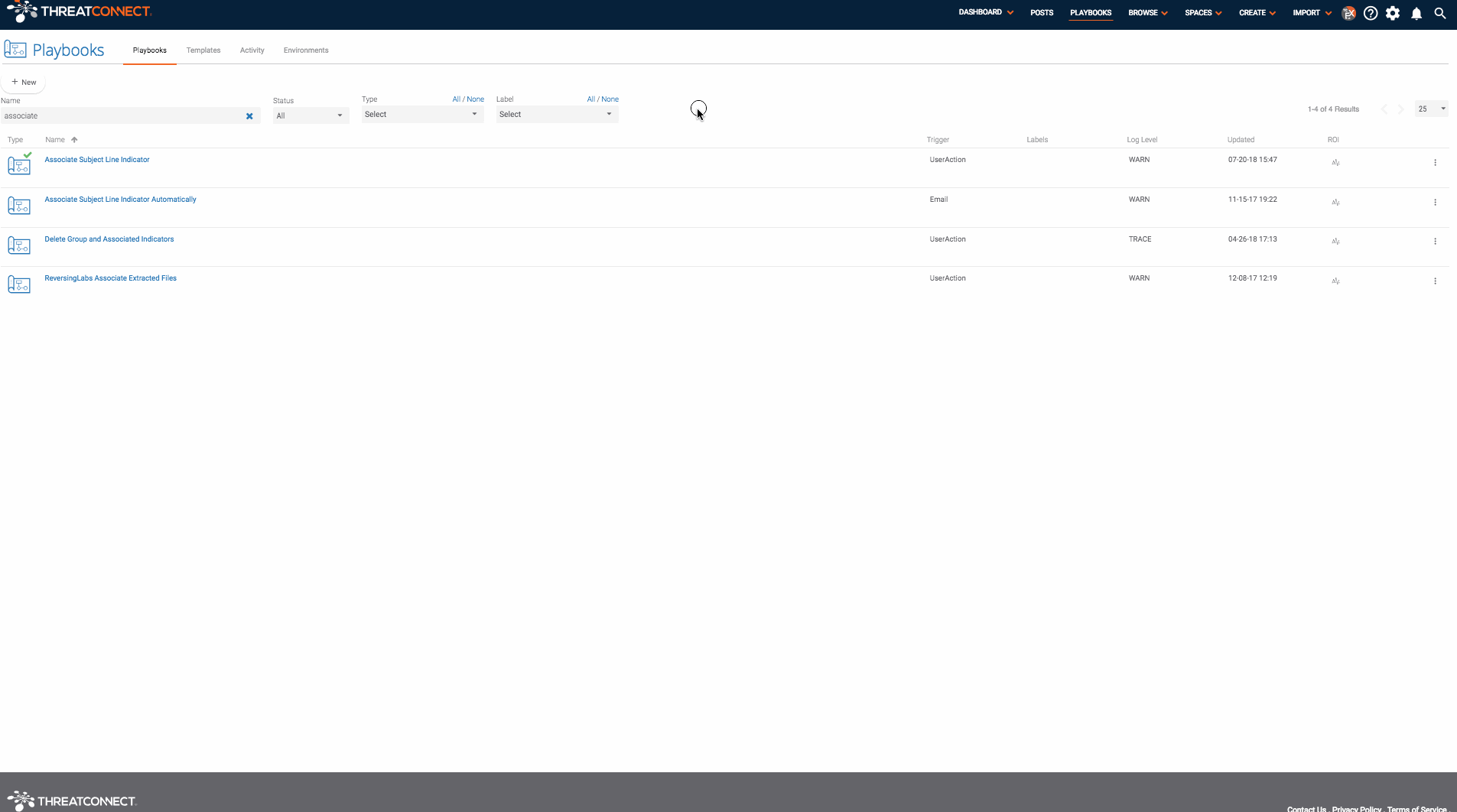Open ROI chart icon for Delete Group playbook
1457x812 pixels.
pos(1335,242)
